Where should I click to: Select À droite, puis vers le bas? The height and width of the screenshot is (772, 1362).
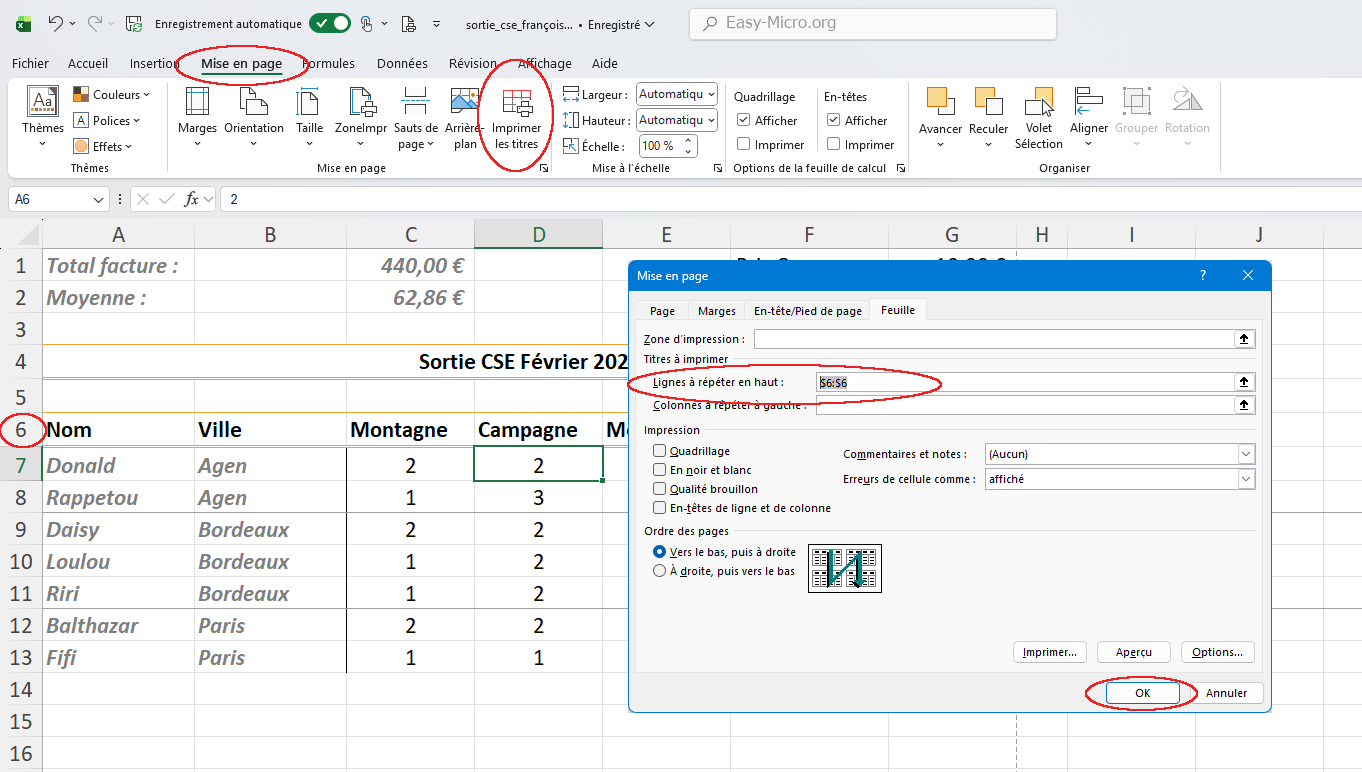[x=659, y=571]
